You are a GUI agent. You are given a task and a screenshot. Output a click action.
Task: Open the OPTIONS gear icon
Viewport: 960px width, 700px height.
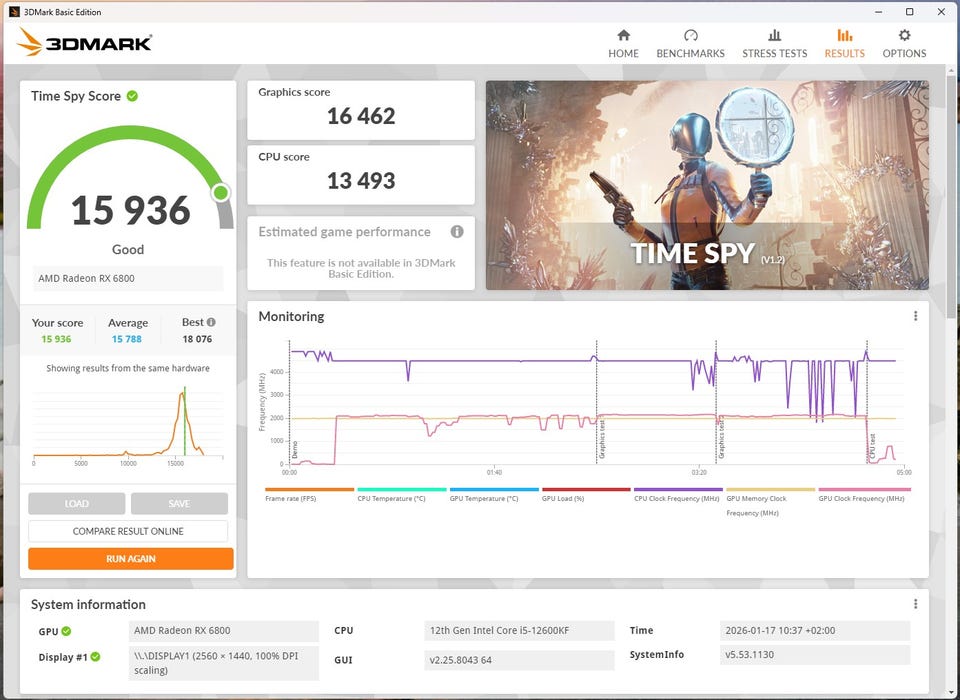point(904,35)
